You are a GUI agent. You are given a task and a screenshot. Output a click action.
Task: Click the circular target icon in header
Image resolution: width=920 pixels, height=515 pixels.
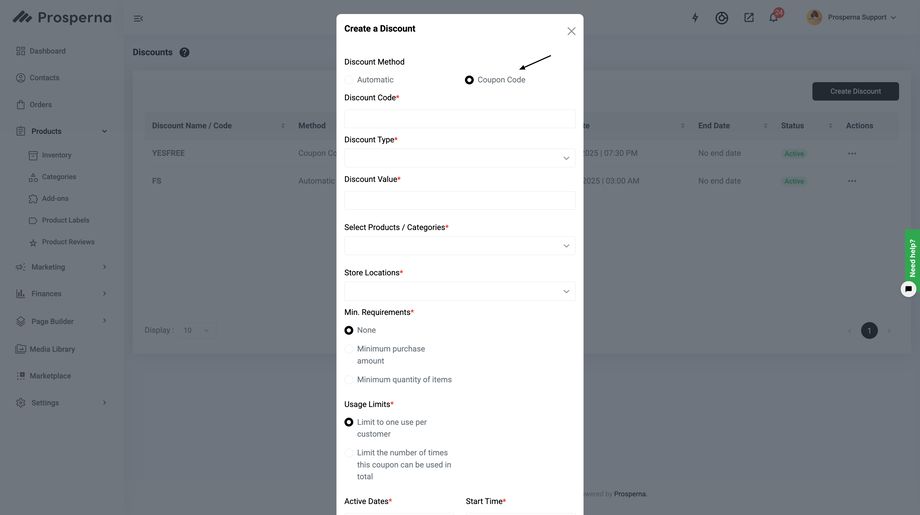pos(721,18)
